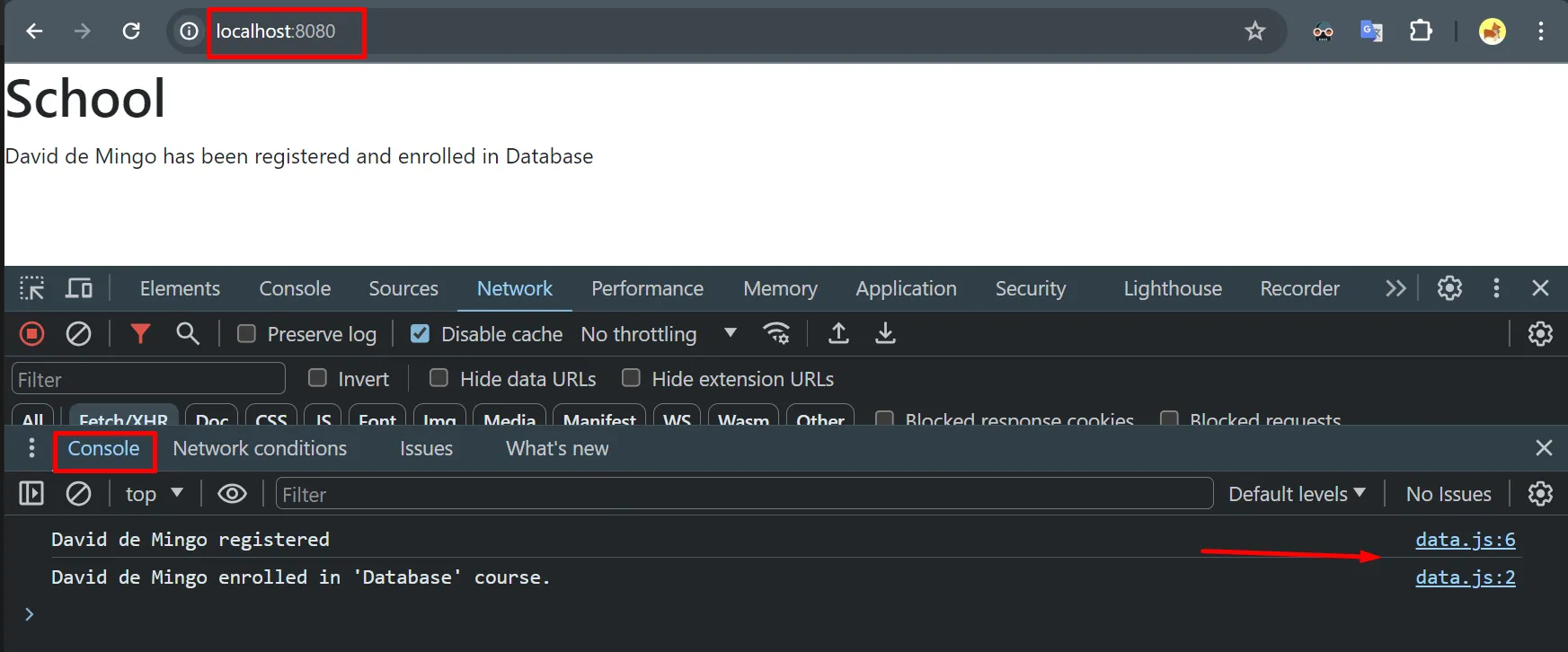The height and width of the screenshot is (652, 1568).
Task: Switch to the Elements tab
Action: (180, 288)
